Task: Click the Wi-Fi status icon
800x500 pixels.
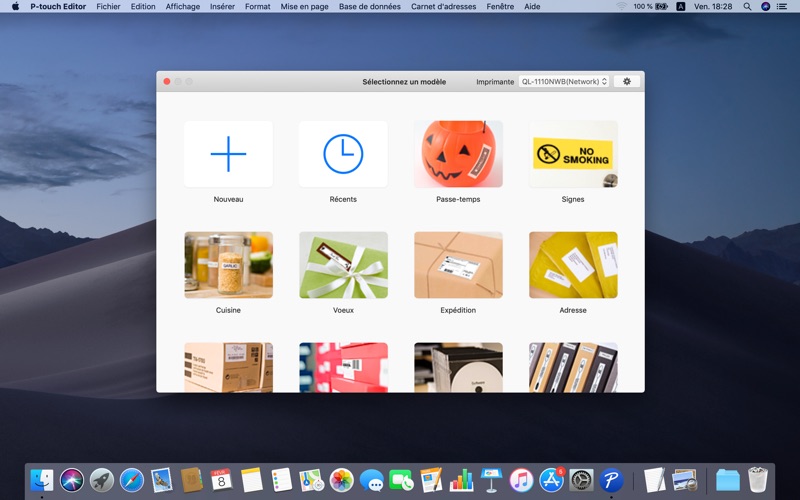Action: [621, 7]
